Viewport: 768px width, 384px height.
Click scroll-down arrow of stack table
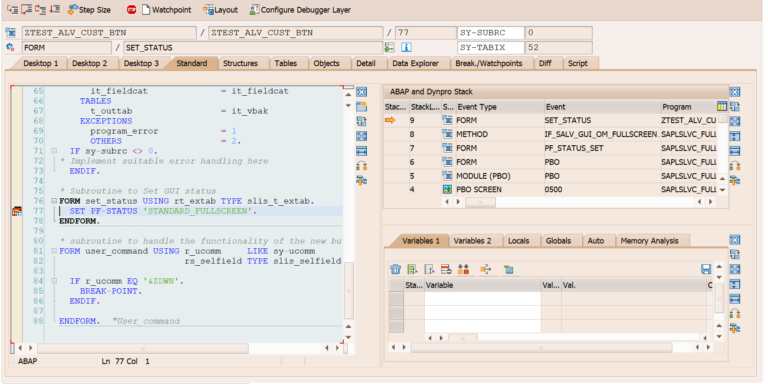tap(721, 190)
